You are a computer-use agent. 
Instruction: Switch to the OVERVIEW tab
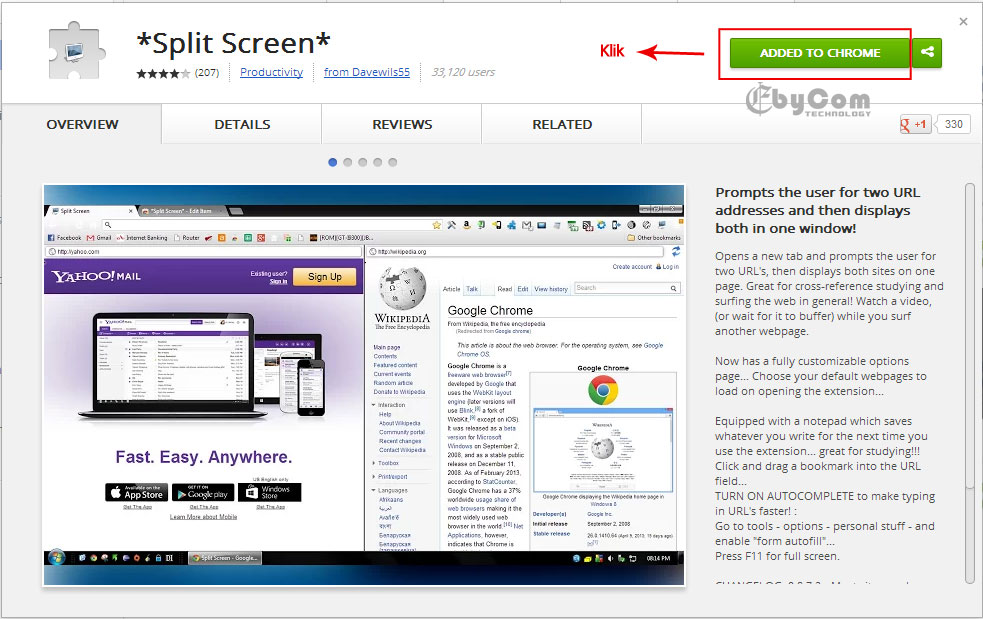(x=82, y=124)
